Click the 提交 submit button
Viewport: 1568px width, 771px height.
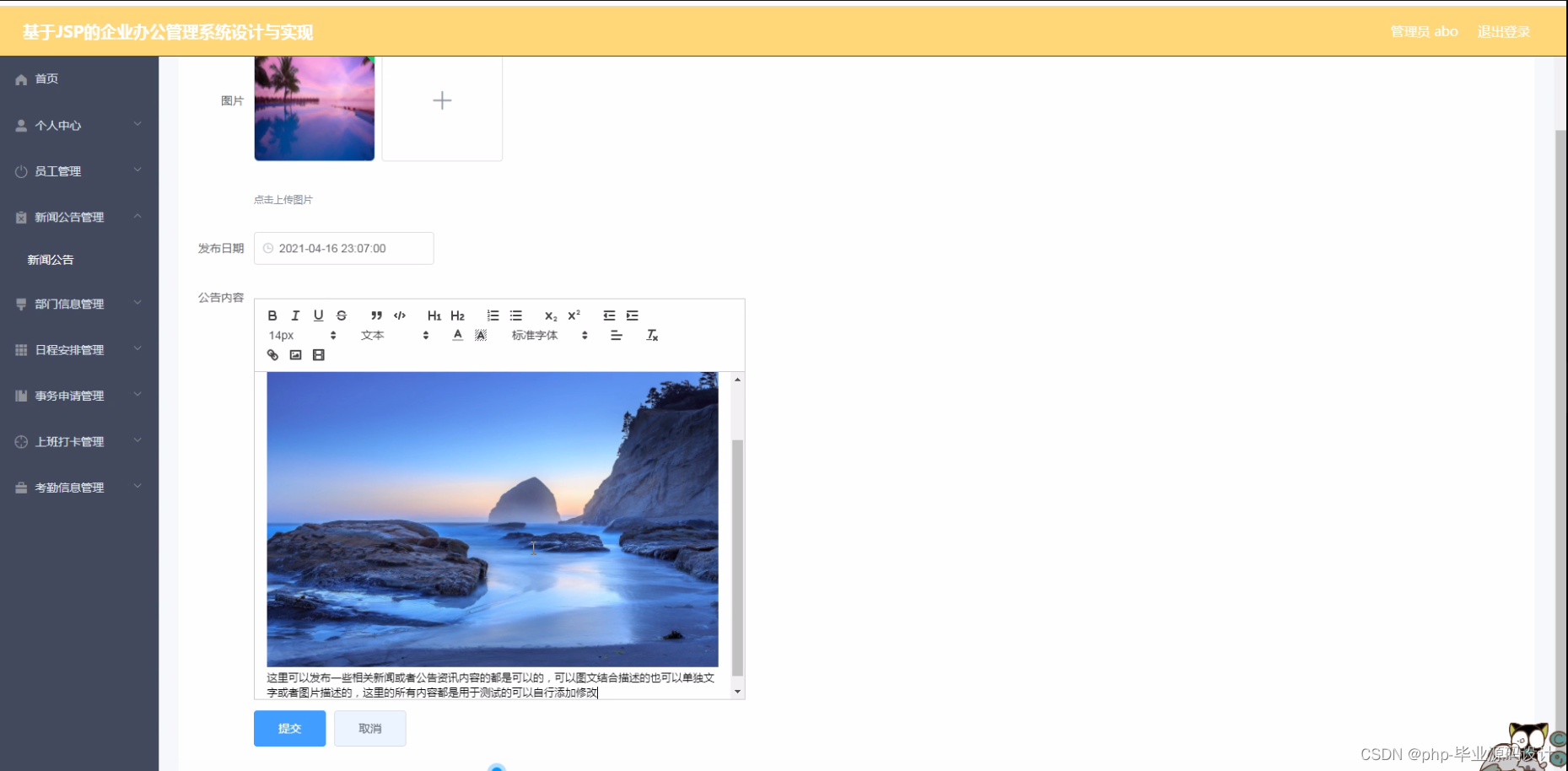pos(289,728)
